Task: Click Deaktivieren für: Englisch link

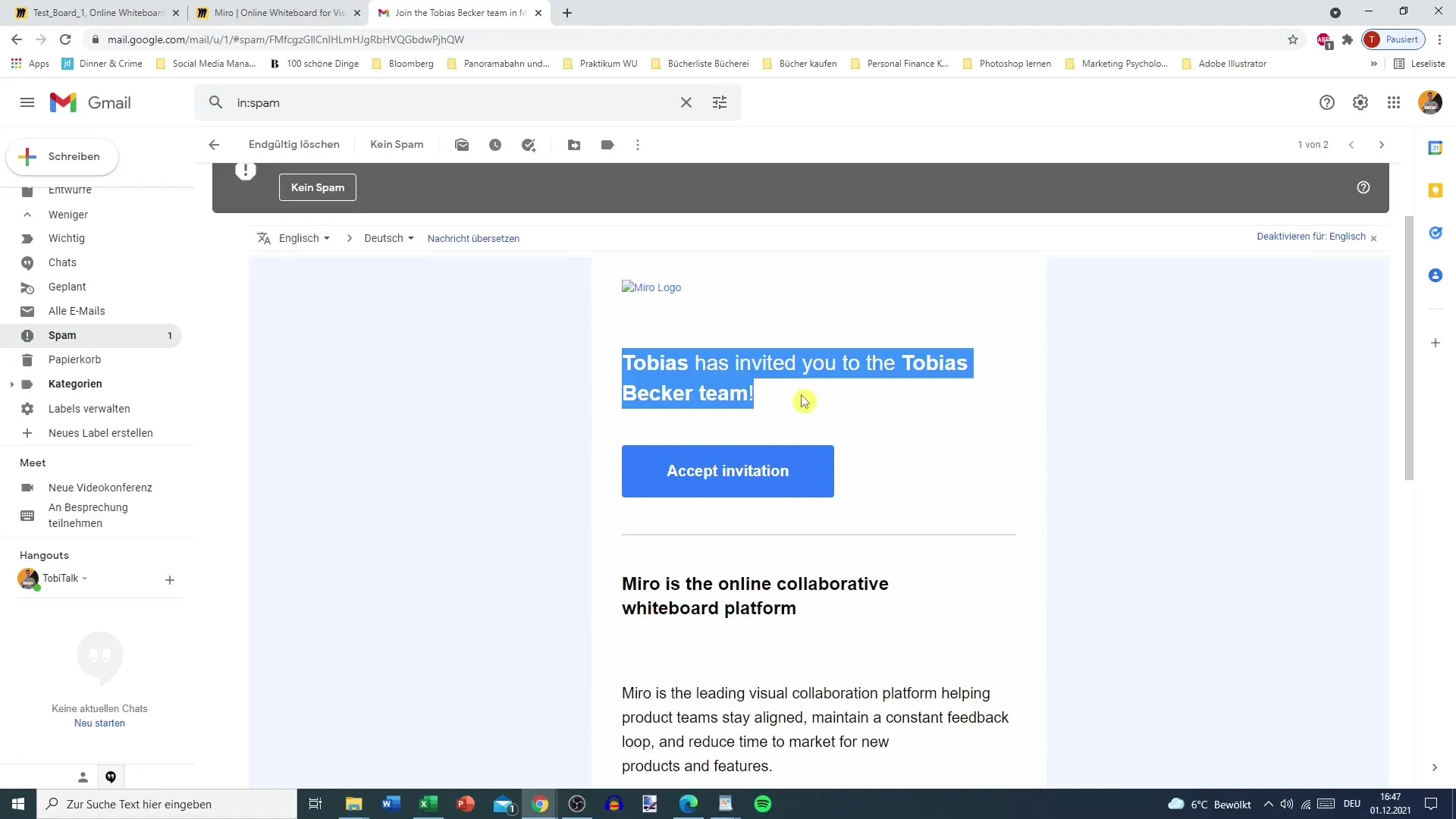Action: 1310,237
